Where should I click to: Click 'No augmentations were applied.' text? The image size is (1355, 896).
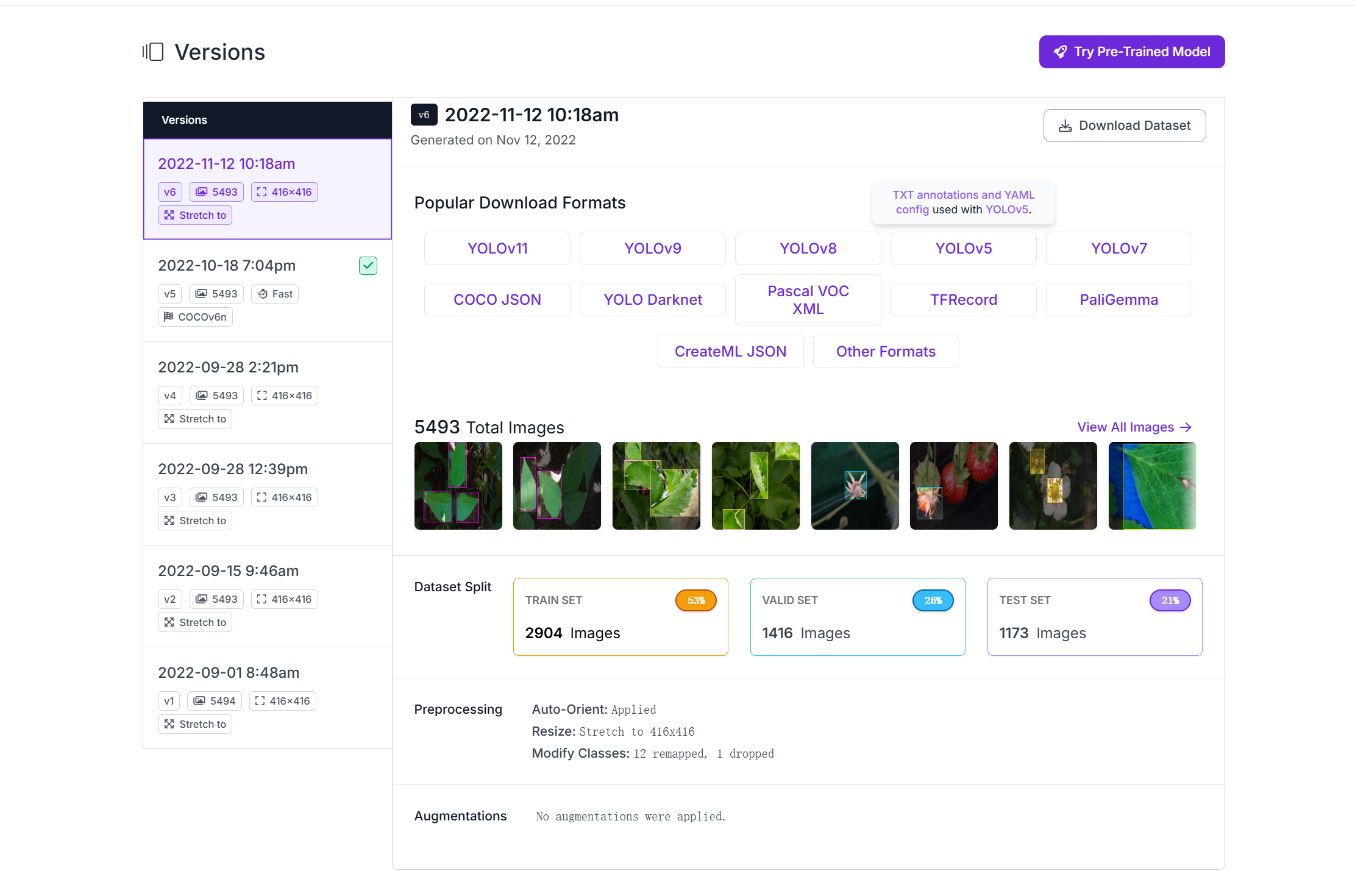pyautogui.click(x=631, y=817)
